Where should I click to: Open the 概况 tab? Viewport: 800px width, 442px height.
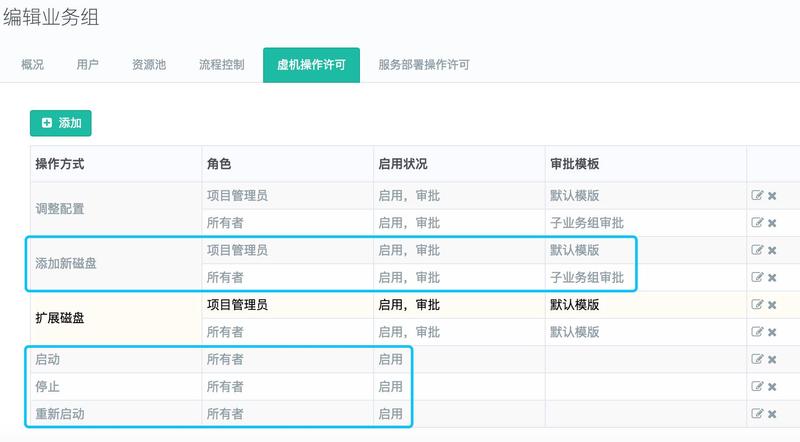tap(32, 65)
